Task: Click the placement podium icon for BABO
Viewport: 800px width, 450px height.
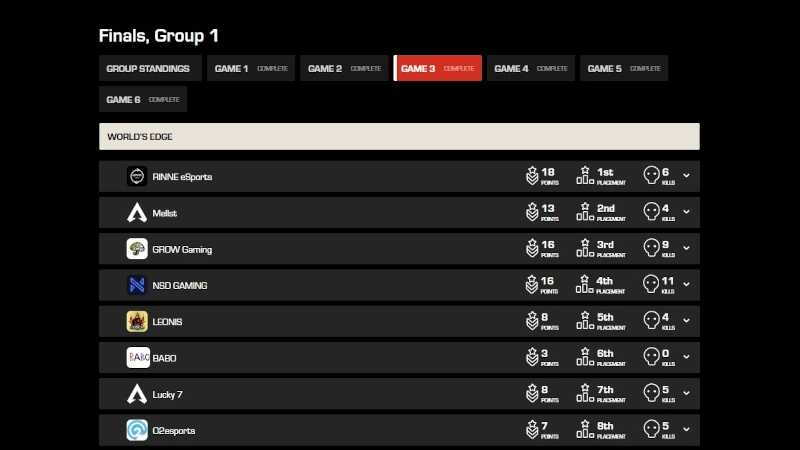Action: coord(585,357)
